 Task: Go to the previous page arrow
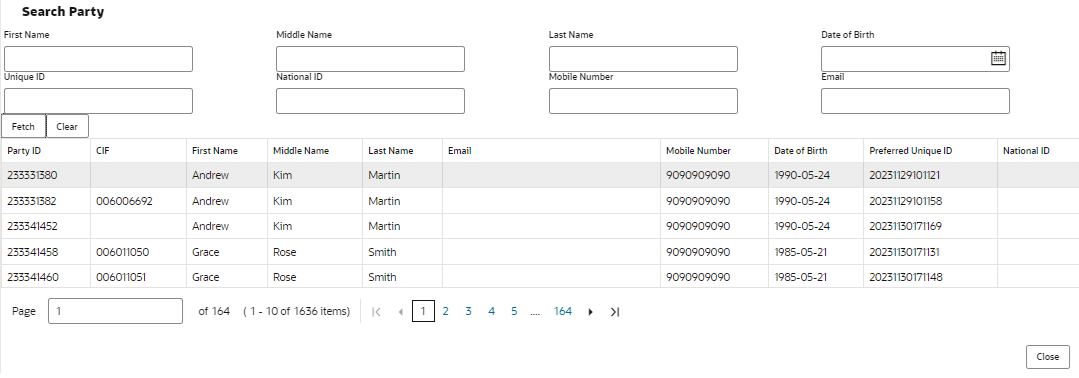[x=400, y=312]
